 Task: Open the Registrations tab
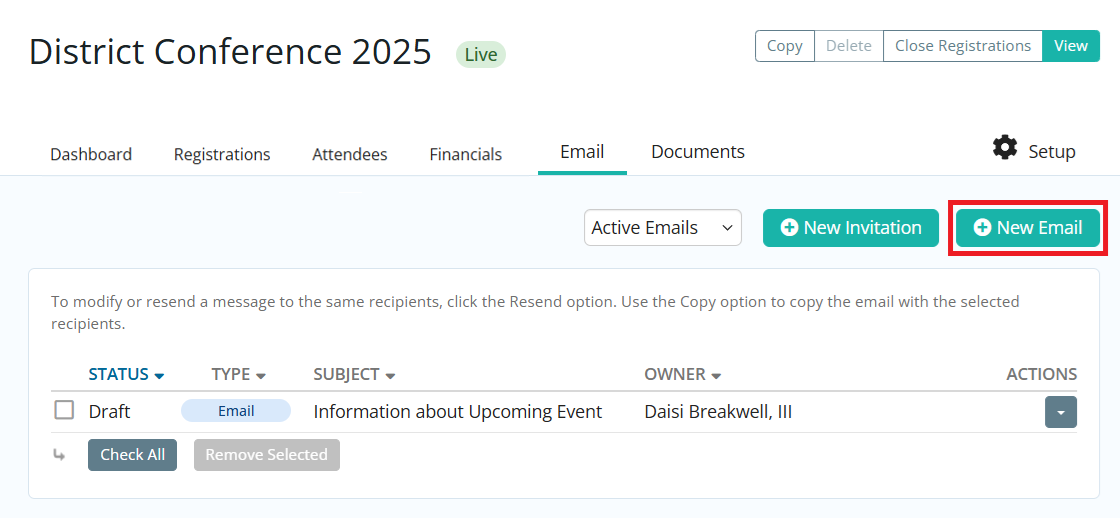pos(222,154)
